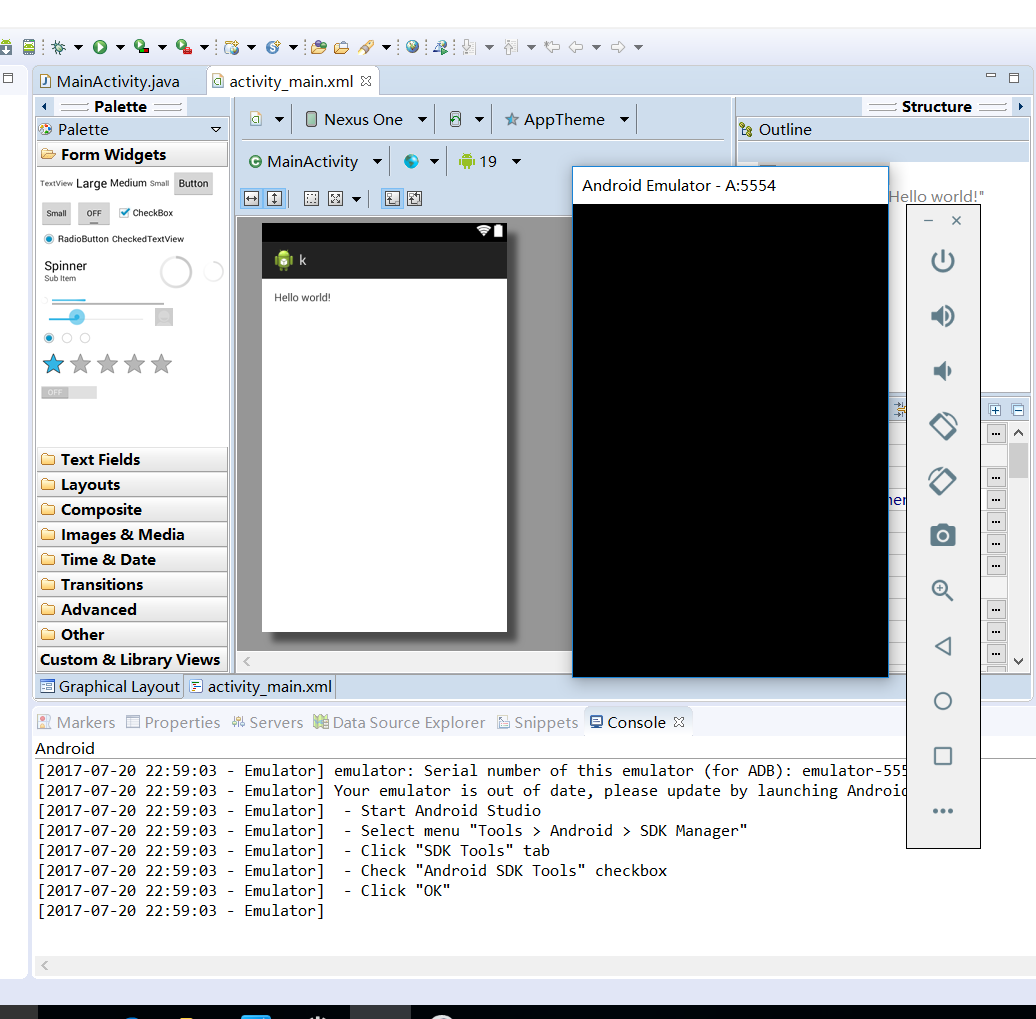Click the emulator Volume Down icon
The image size is (1036, 1019).
pos(943,371)
